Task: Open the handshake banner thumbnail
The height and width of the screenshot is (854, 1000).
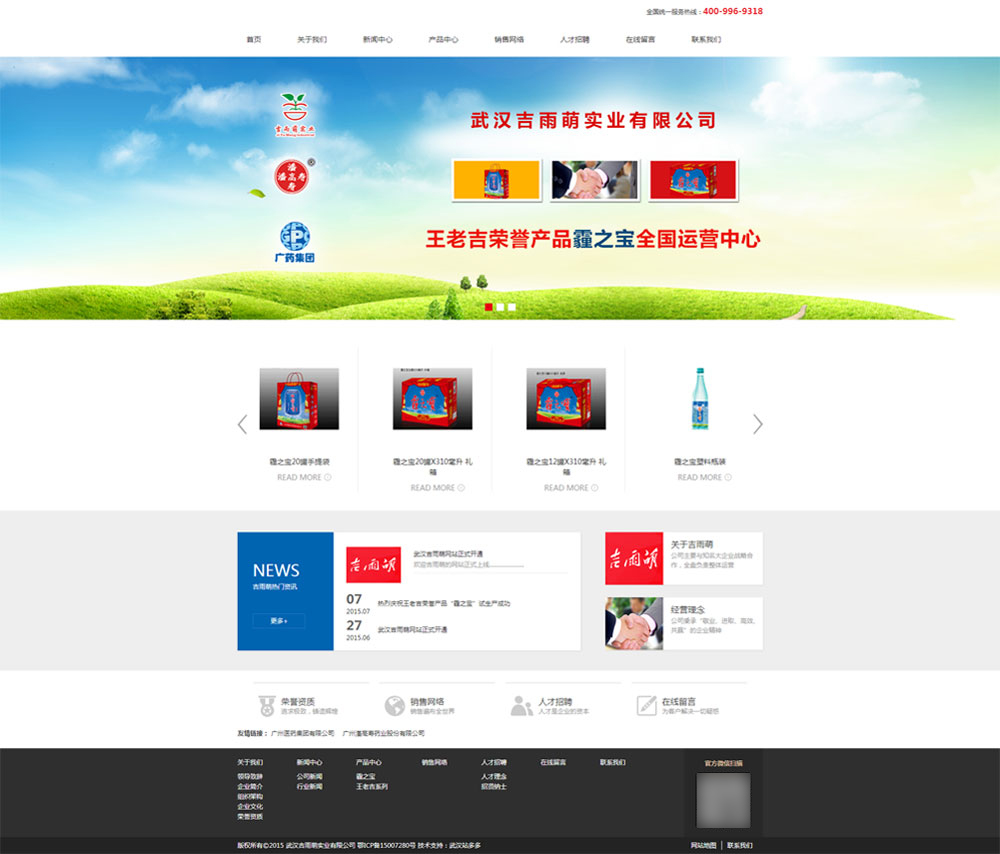Action: [594, 180]
